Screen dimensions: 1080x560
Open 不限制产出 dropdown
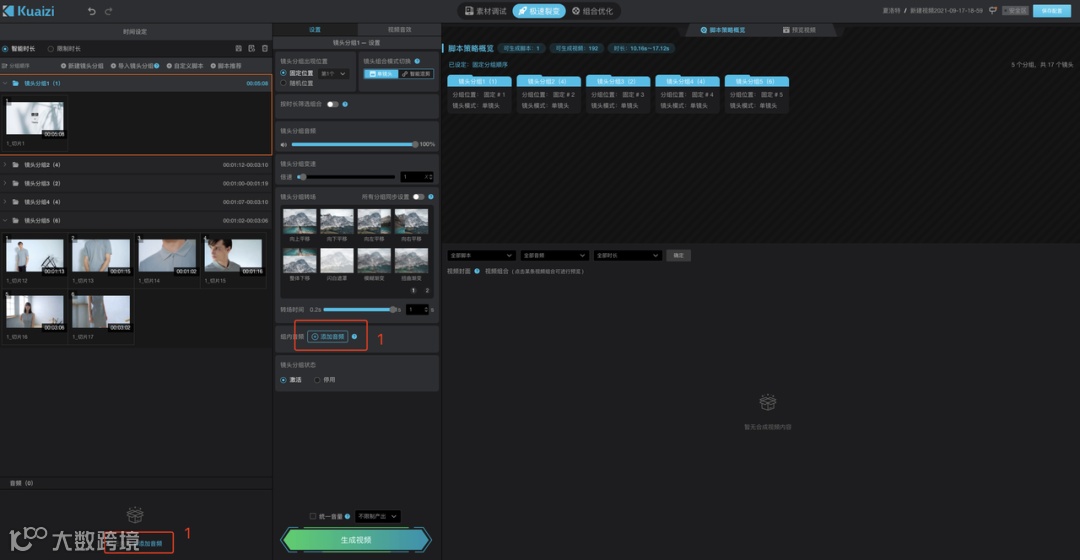coord(377,516)
